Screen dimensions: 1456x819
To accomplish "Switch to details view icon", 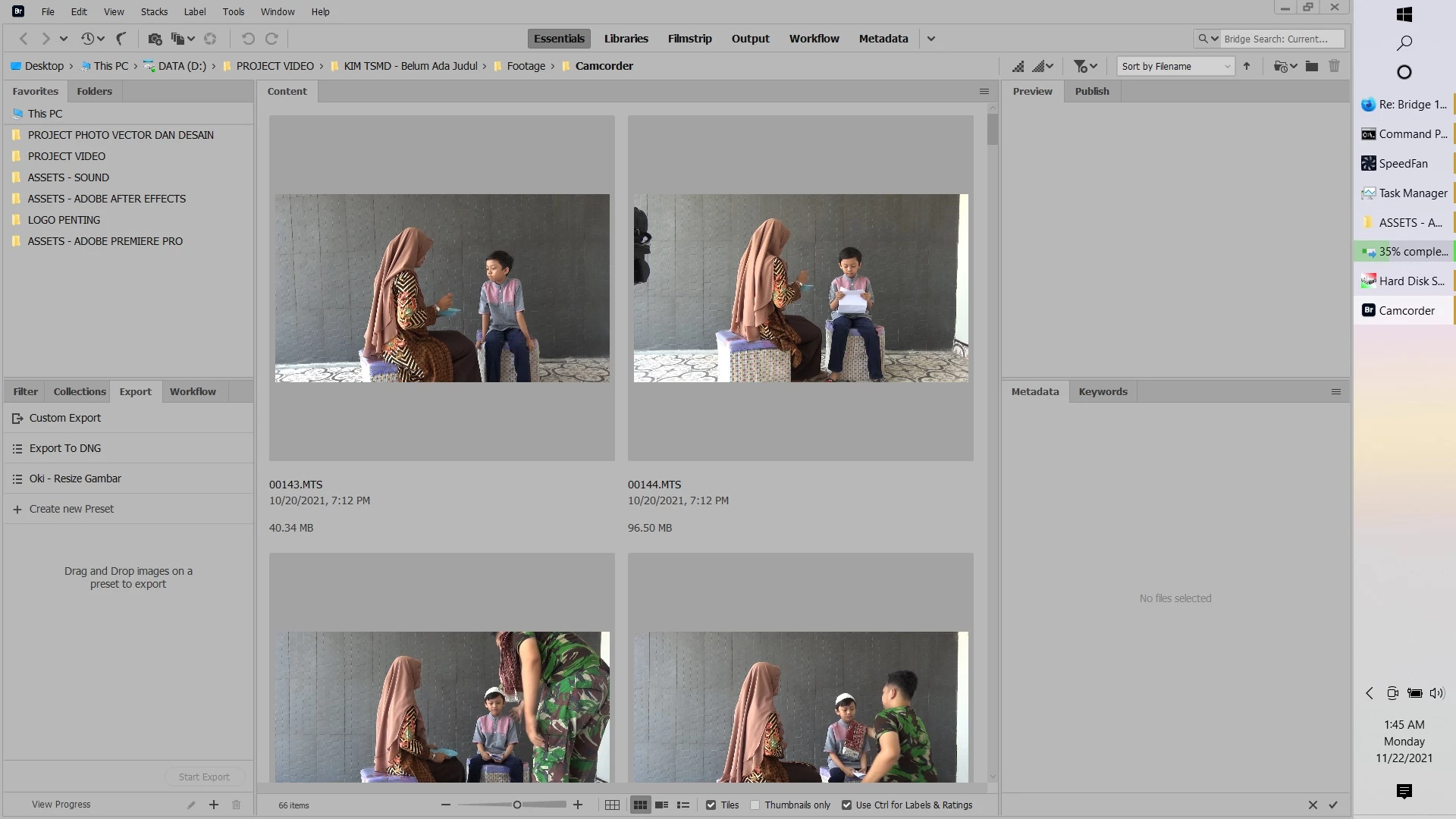I will tap(662, 805).
